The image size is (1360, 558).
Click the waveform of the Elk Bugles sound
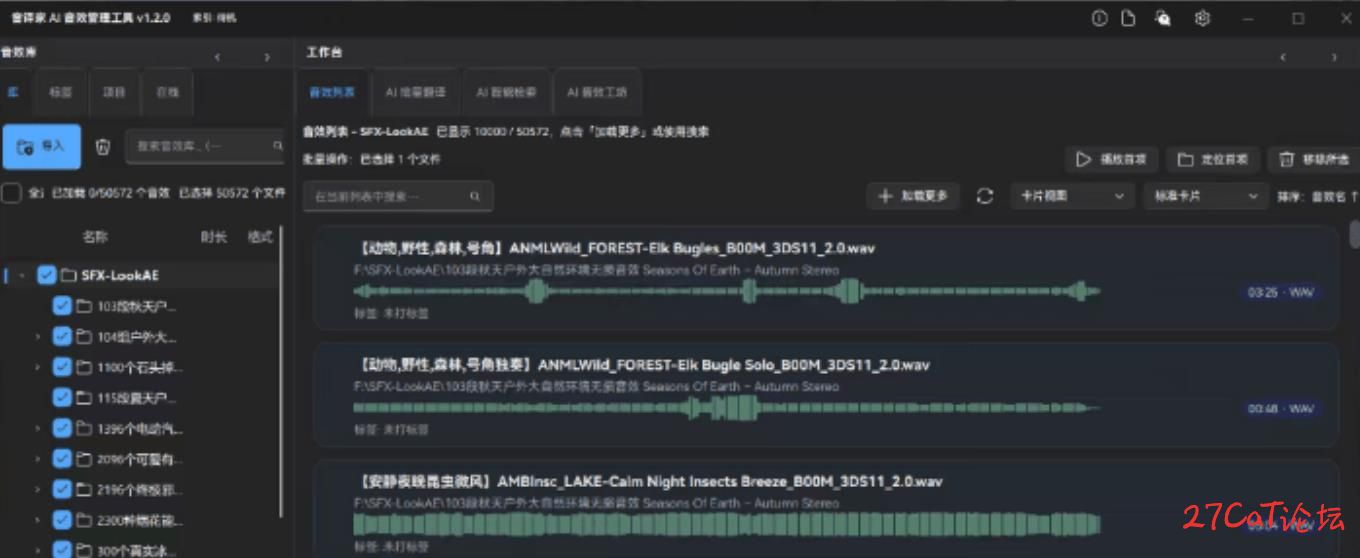pyautogui.click(x=726, y=292)
